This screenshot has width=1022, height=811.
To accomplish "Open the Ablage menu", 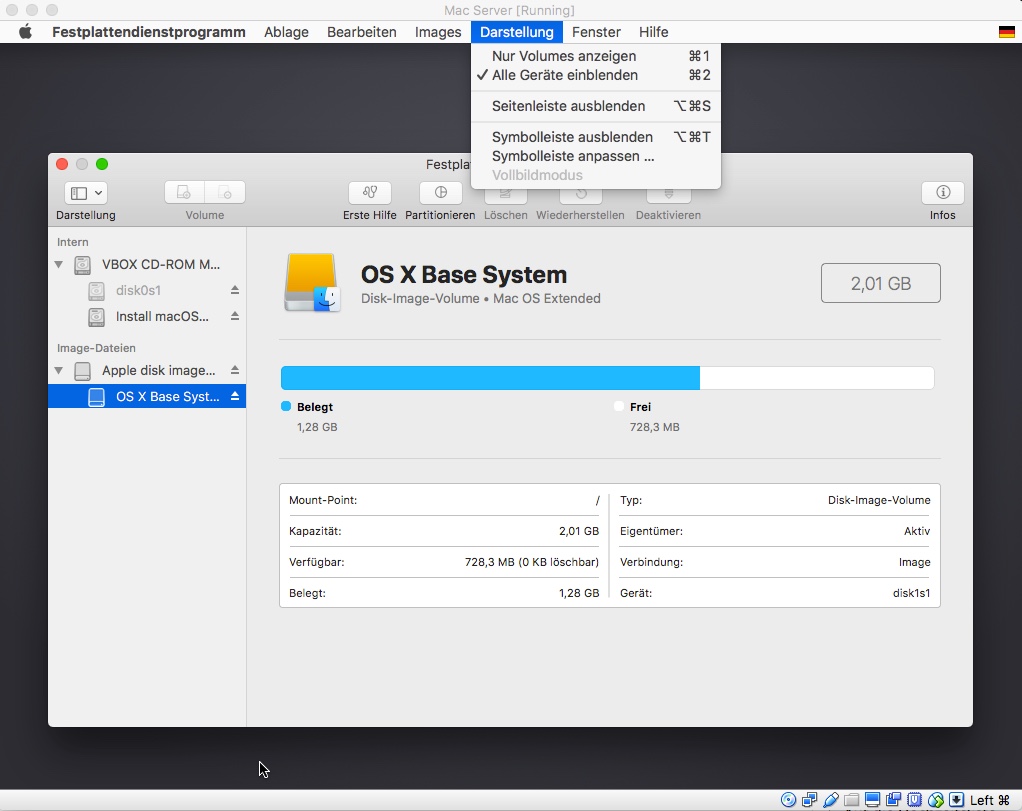I will (x=286, y=32).
